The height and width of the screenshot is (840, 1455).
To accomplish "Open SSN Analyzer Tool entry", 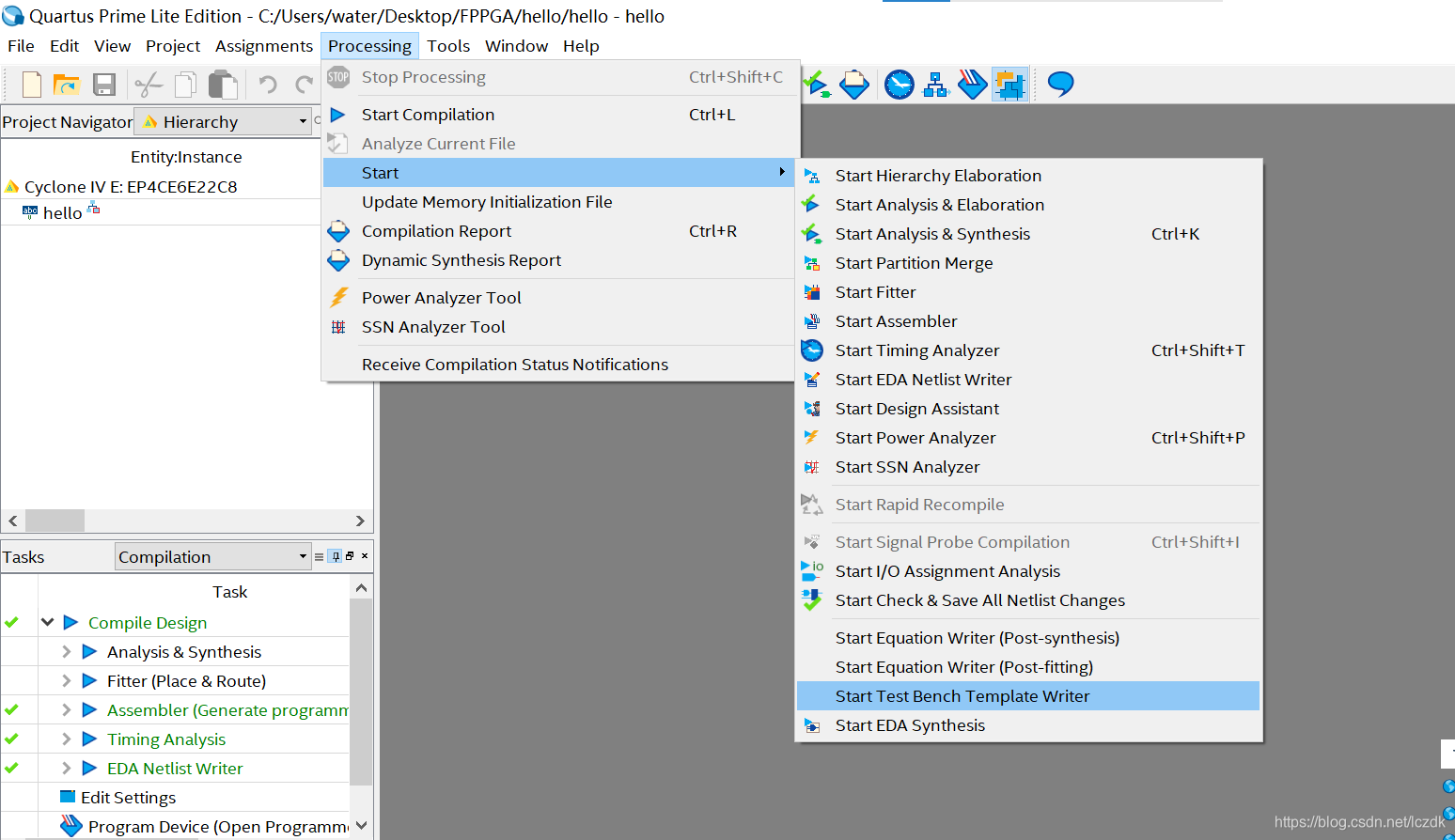I will tap(560, 327).
